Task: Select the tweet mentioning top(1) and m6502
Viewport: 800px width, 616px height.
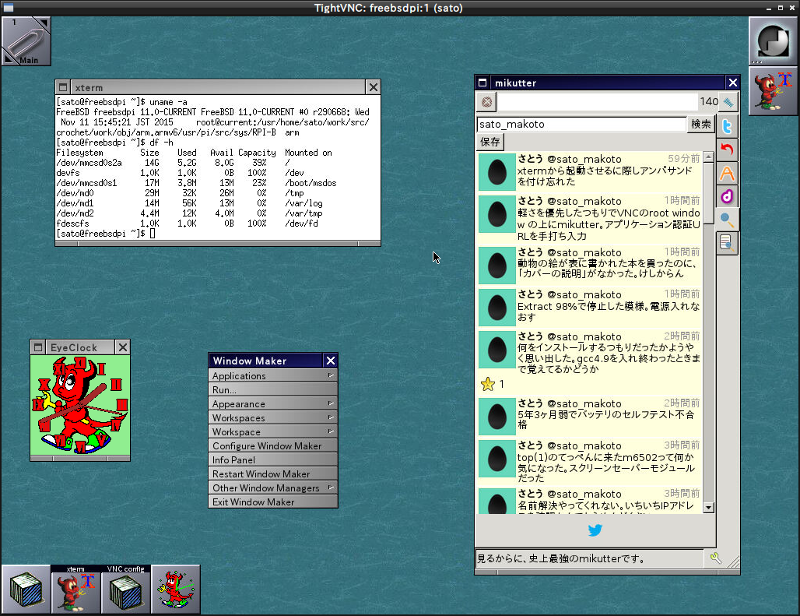Action: [589, 461]
